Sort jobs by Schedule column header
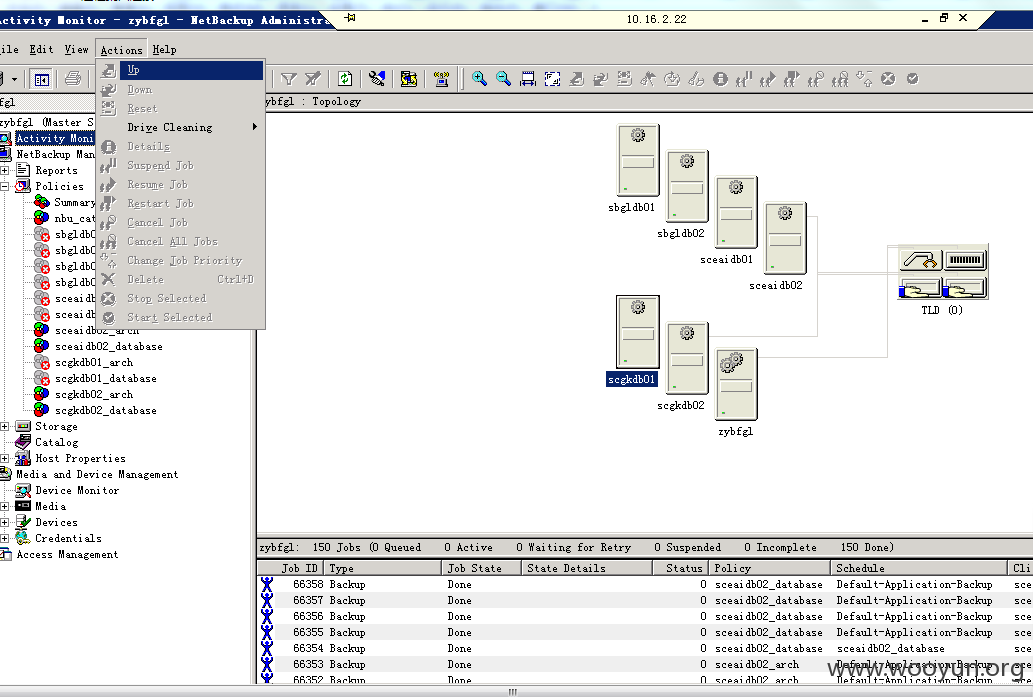 (x=919, y=568)
